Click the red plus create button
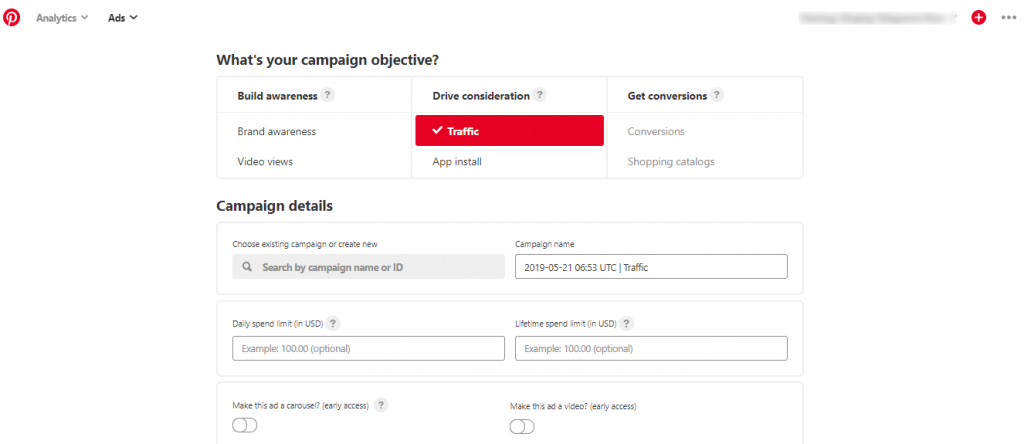Viewport: 1024px width, 444px height. (x=978, y=18)
